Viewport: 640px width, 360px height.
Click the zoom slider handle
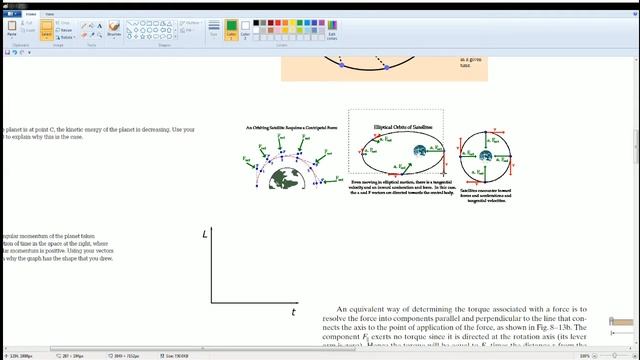point(615,356)
